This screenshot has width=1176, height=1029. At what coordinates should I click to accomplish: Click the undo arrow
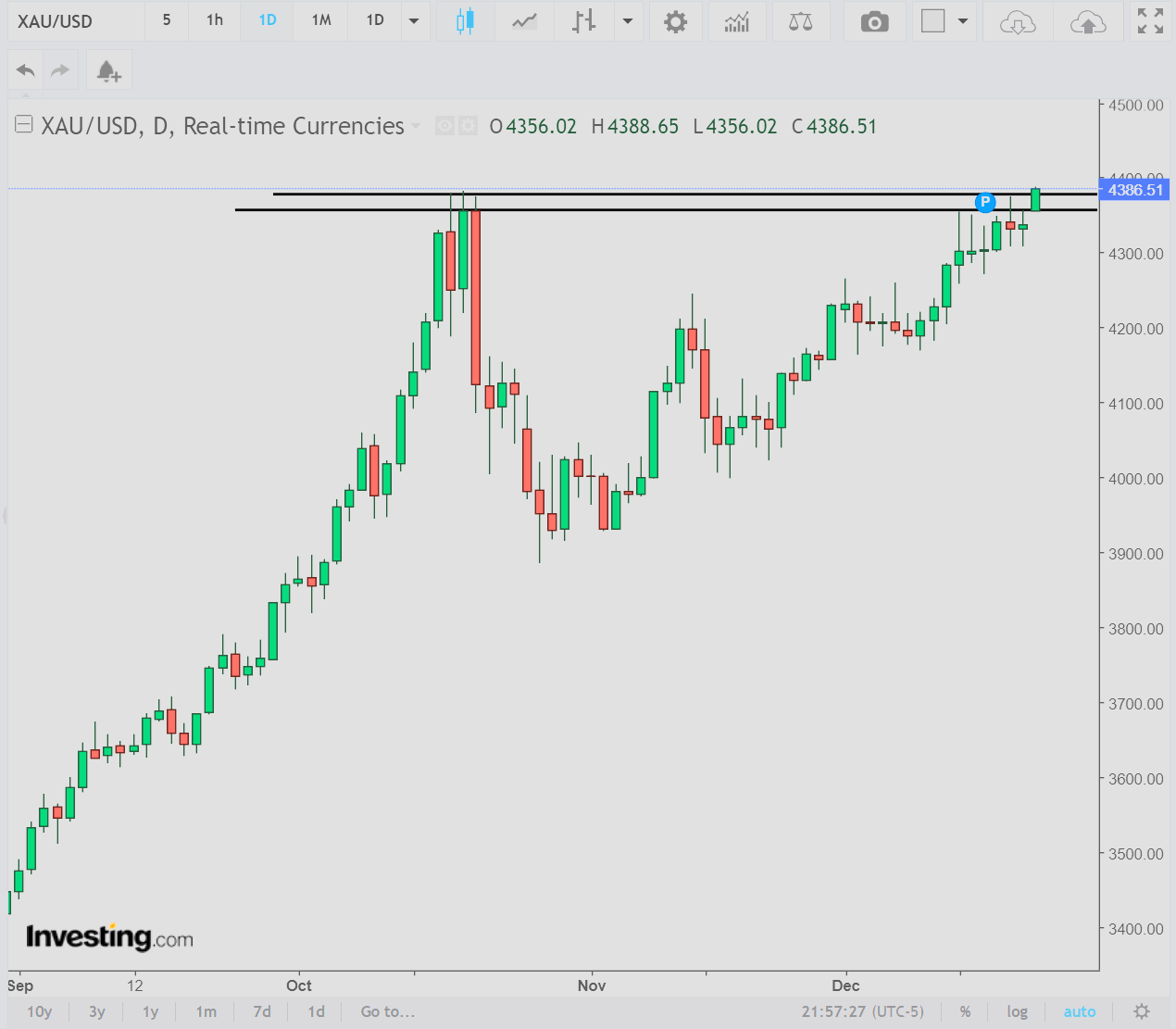(26, 70)
